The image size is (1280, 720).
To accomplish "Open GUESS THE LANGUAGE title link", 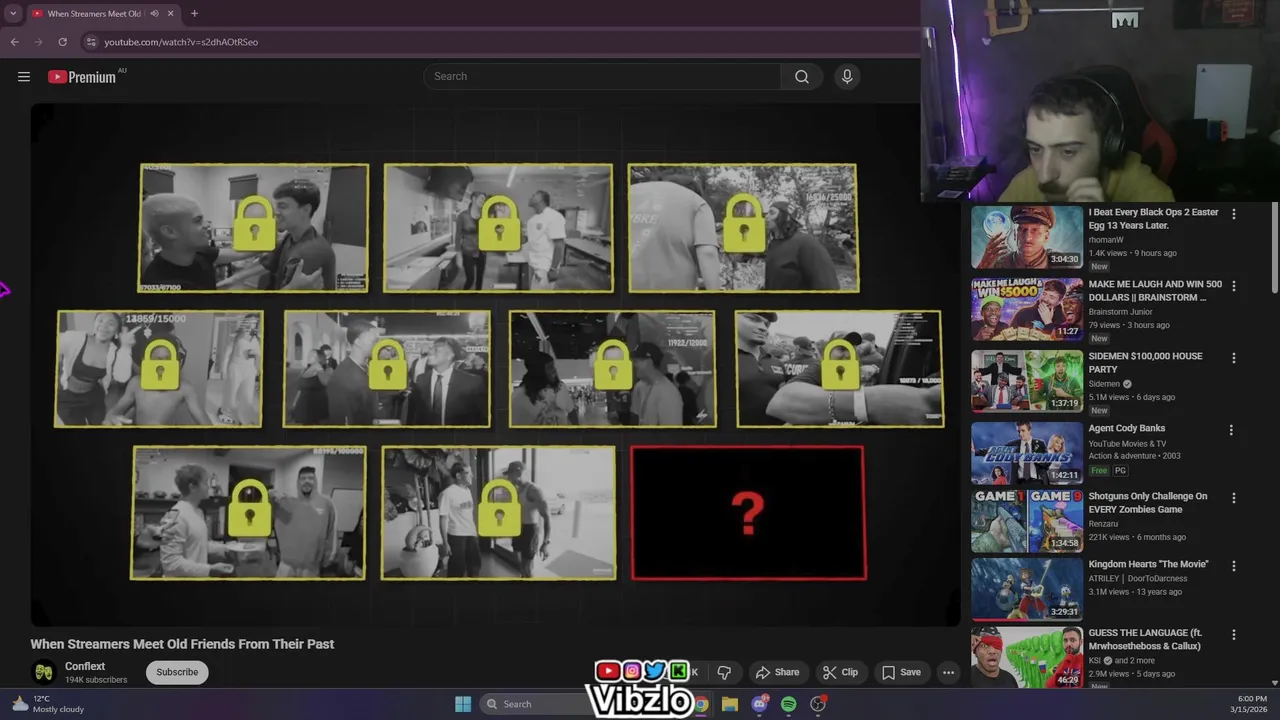I will 1145,640.
